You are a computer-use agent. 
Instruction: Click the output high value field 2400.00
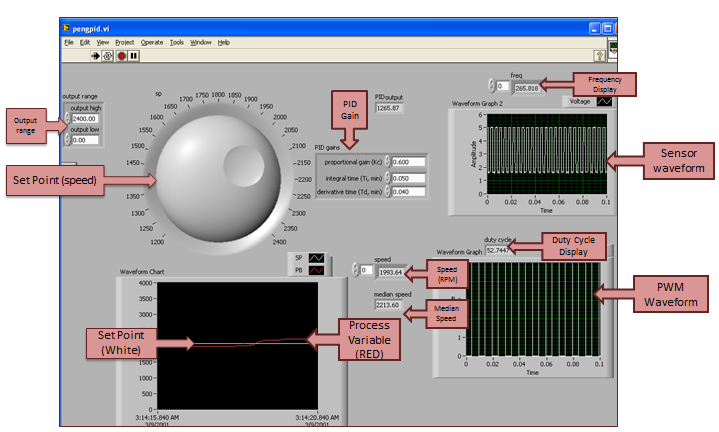(x=85, y=118)
